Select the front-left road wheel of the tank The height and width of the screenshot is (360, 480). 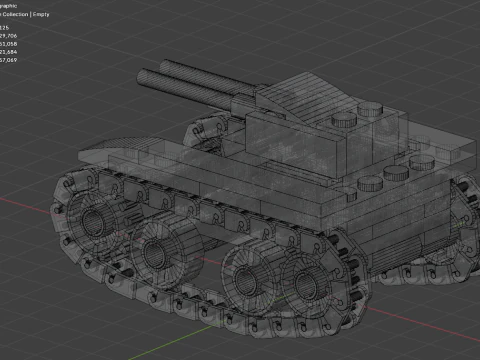[95, 222]
